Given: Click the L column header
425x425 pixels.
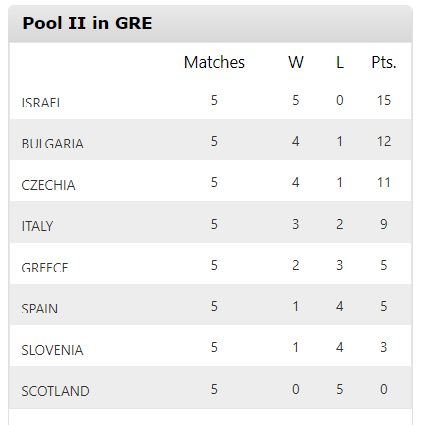Looking at the screenshot, I should tap(340, 62).
